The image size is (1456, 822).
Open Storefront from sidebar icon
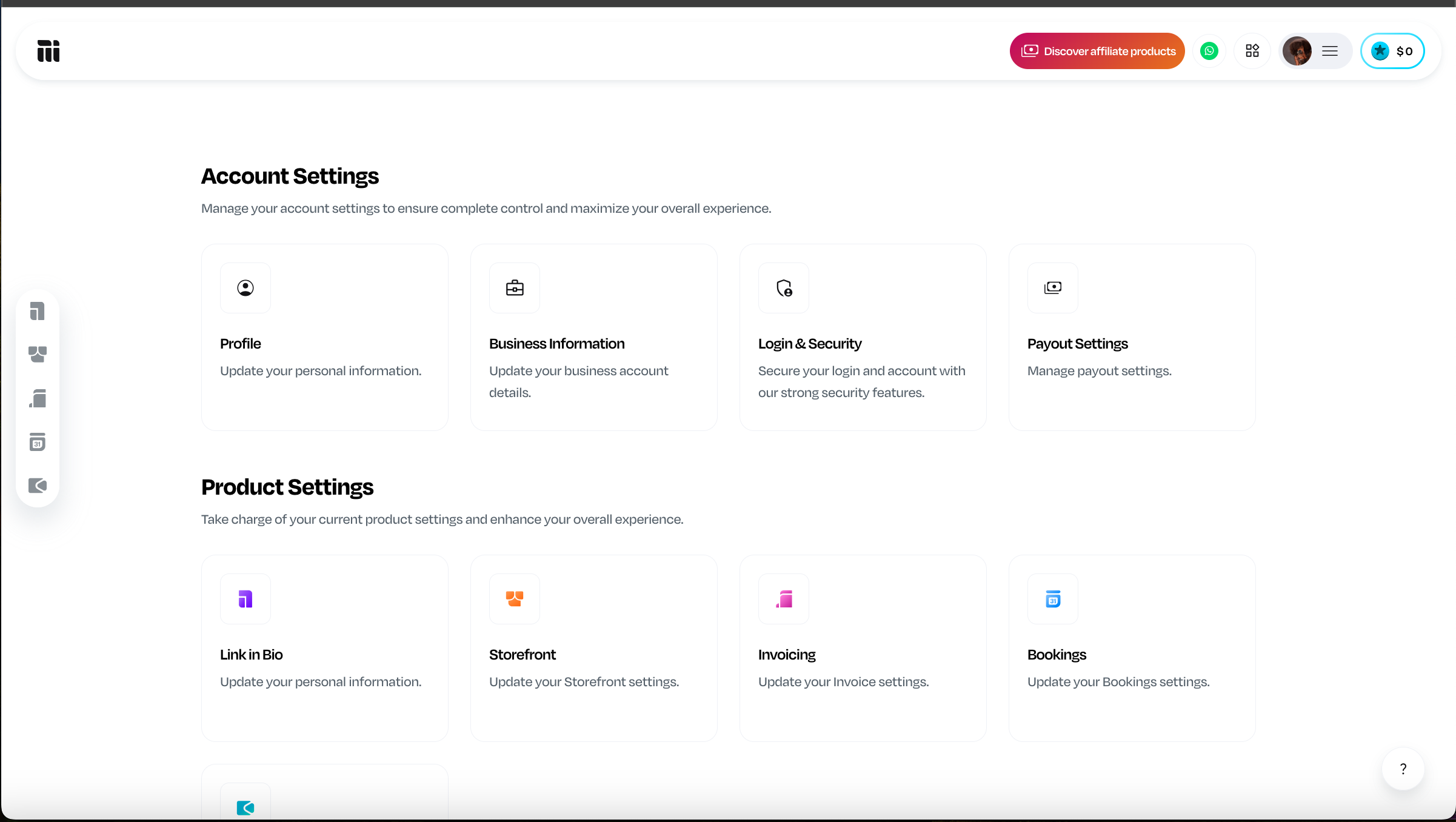pos(38,355)
